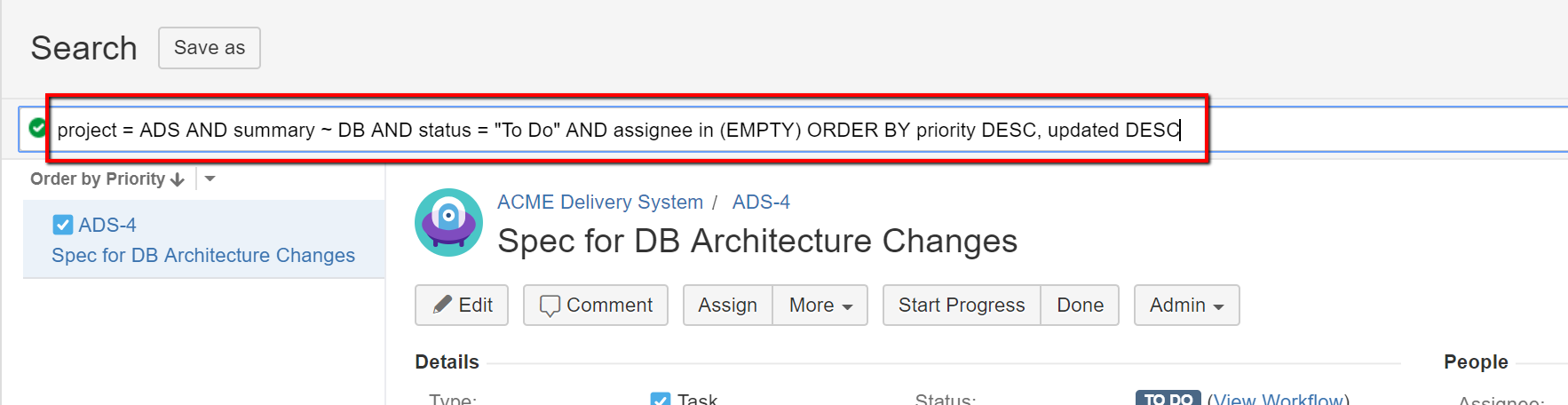Click the View Workflow link
This screenshot has width=1568, height=405.
tap(1279, 400)
